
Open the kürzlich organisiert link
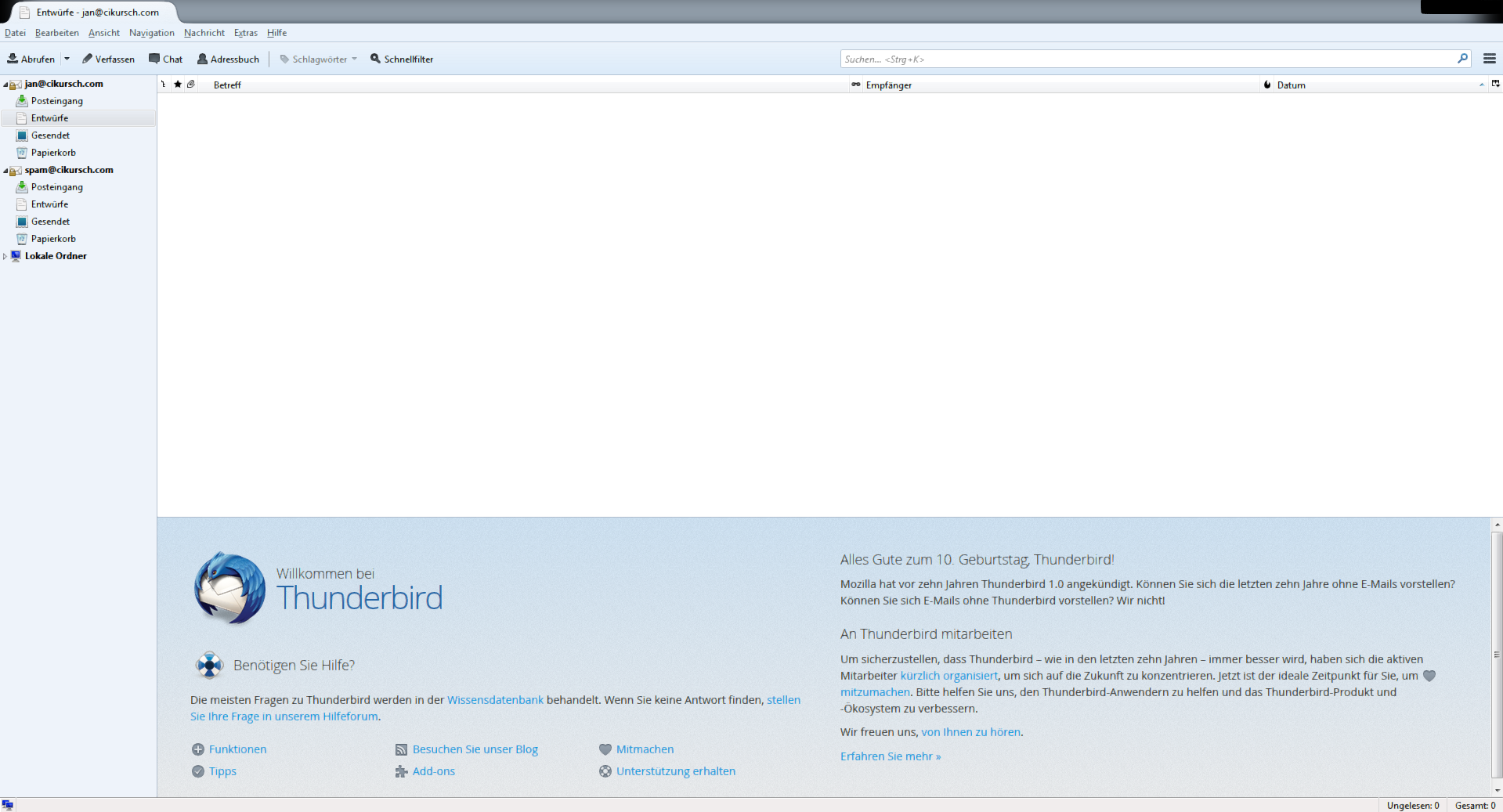point(949,676)
